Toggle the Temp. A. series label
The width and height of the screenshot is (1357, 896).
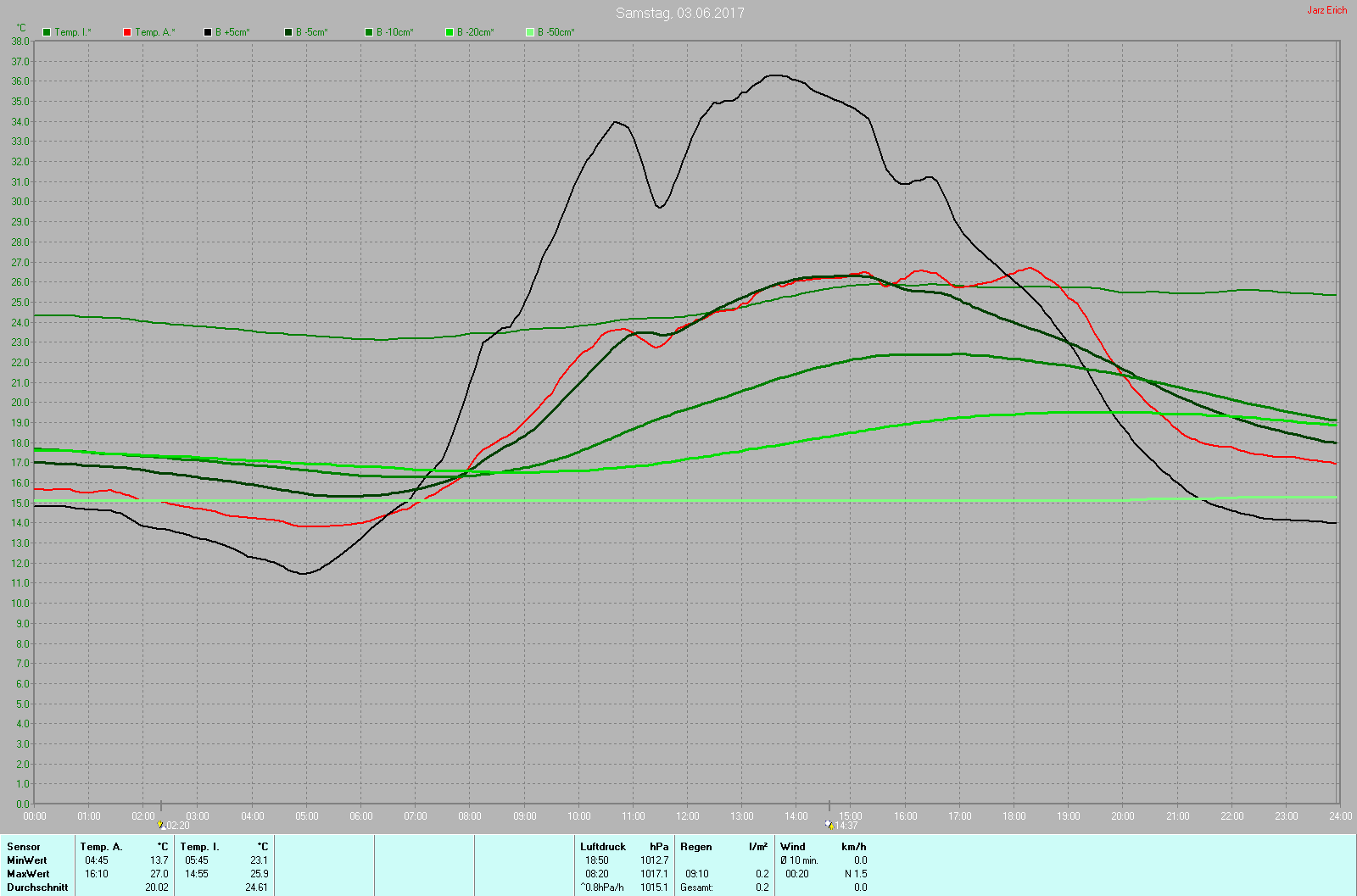155,32
